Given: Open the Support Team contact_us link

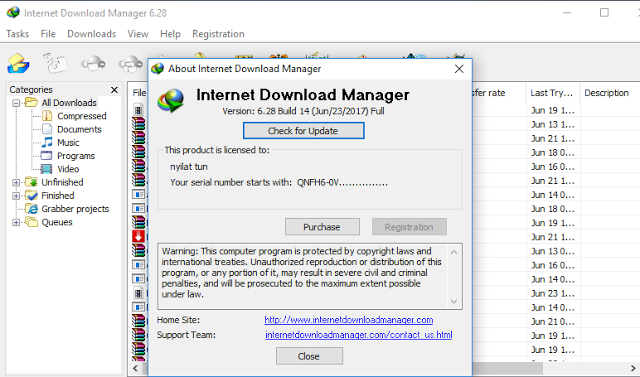Looking at the screenshot, I should click(x=358, y=335).
